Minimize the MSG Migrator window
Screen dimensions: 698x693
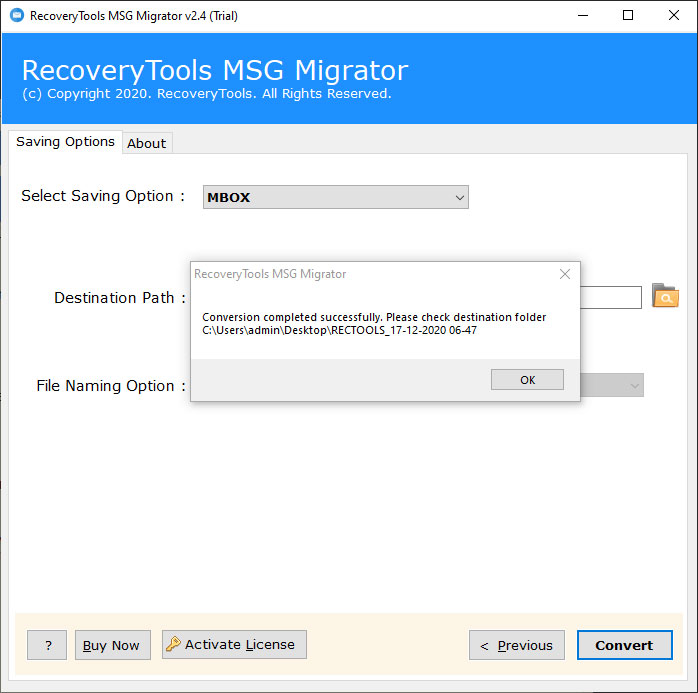coord(583,16)
